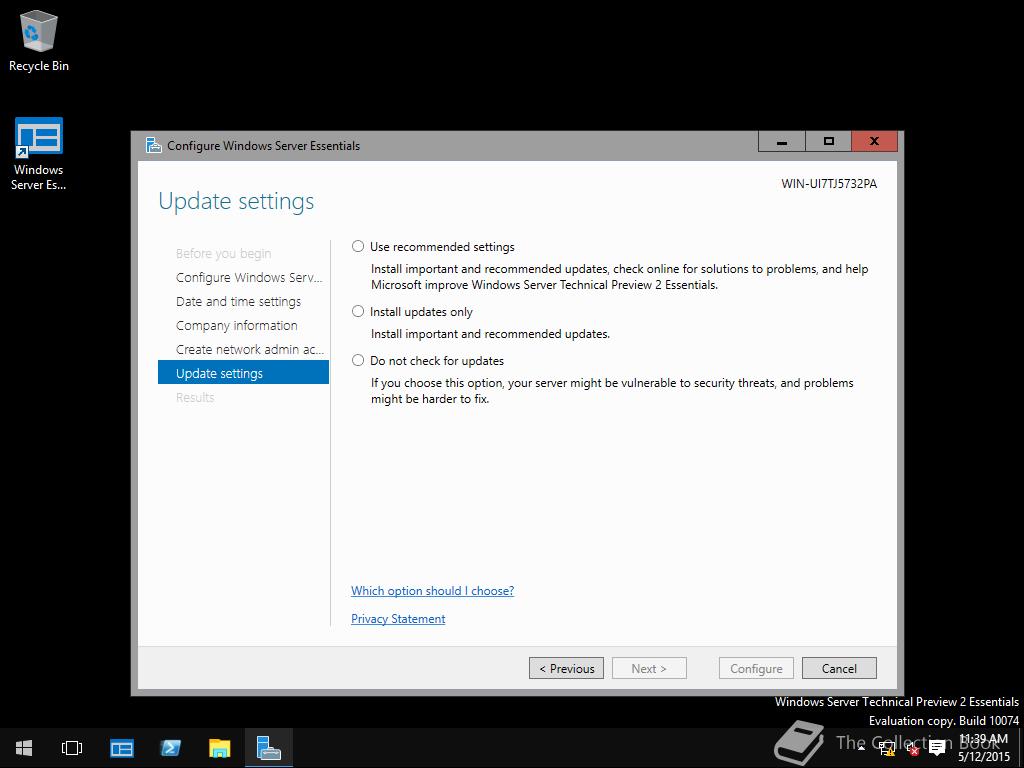Image resolution: width=1024 pixels, height=768 pixels.
Task: Click the Start button on taskbar
Action: (24, 748)
